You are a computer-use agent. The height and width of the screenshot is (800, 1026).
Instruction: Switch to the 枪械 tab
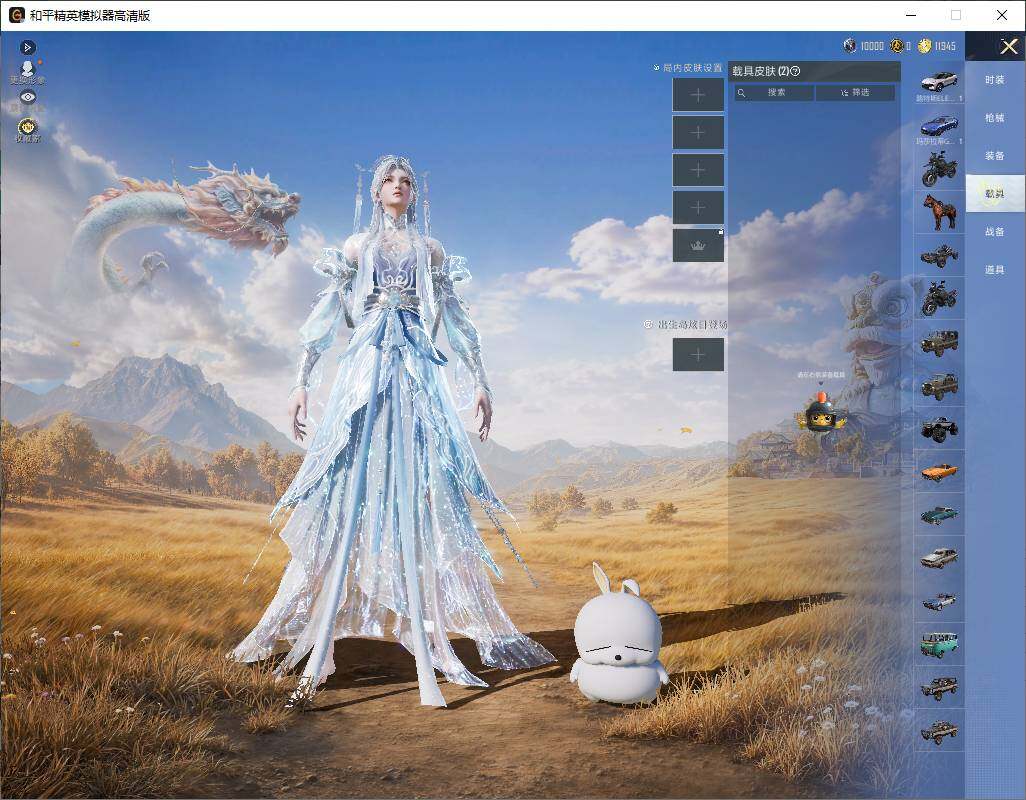995,118
